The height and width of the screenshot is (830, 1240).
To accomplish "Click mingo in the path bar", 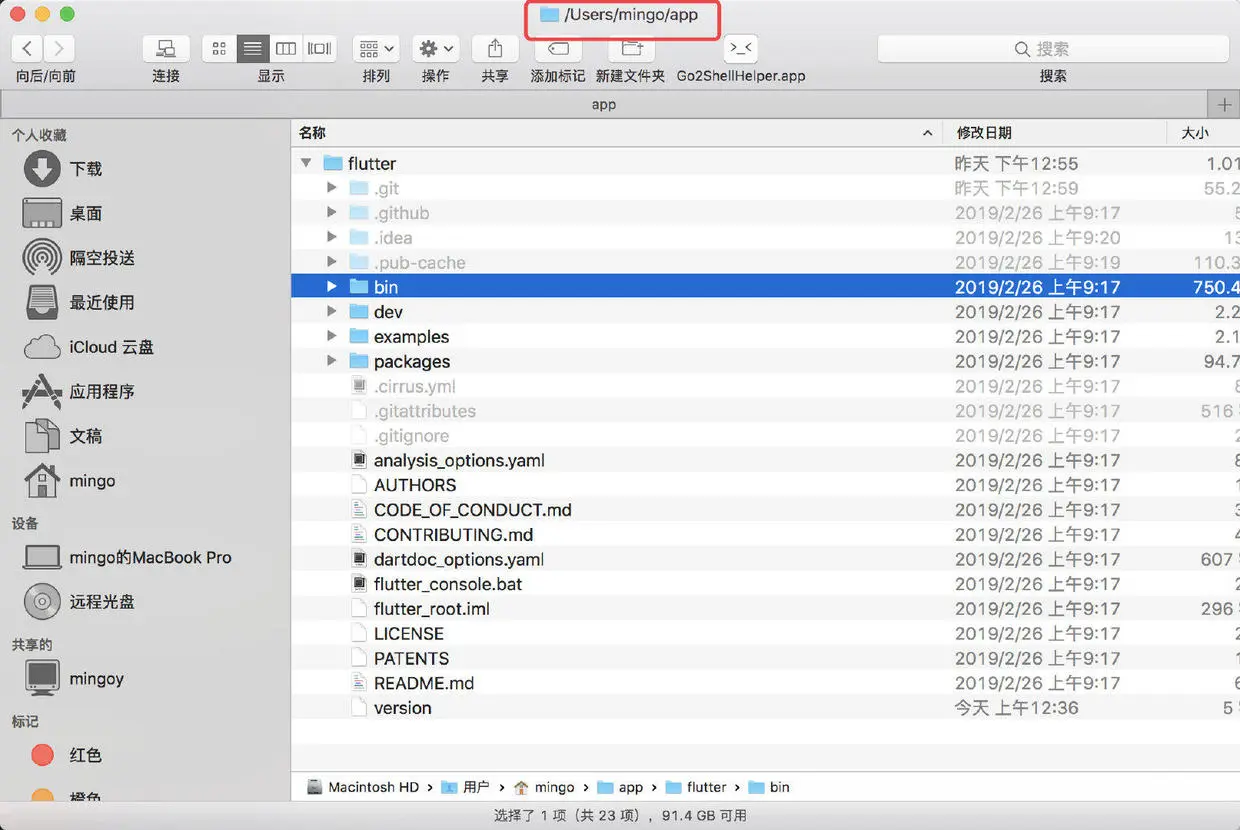I will click(544, 787).
